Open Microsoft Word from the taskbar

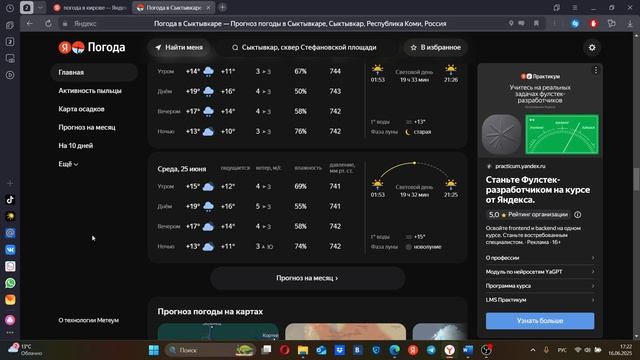click(x=468, y=350)
